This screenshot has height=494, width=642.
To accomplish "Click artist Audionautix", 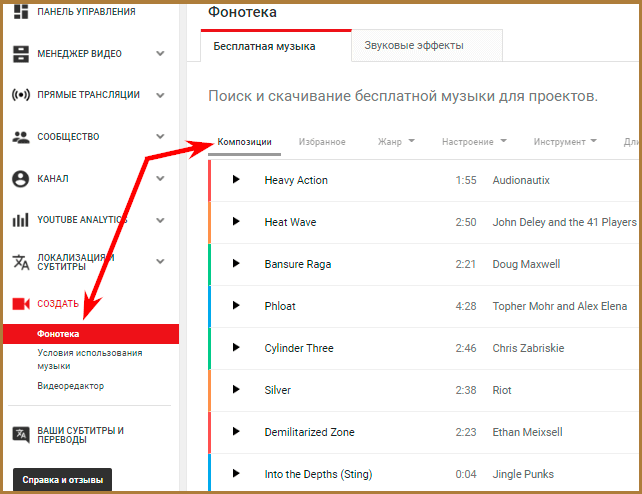I will click(x=521, y=180).
